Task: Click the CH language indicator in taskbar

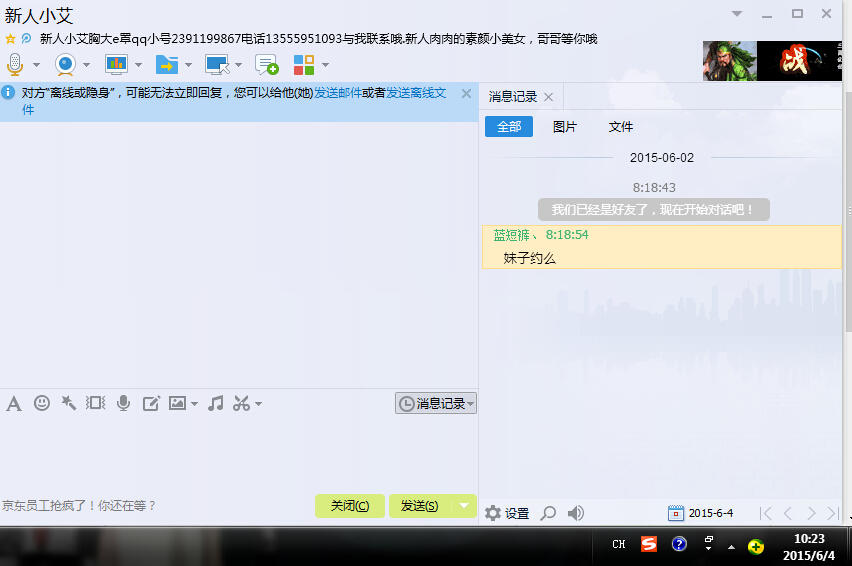Action: coord(619,544)
